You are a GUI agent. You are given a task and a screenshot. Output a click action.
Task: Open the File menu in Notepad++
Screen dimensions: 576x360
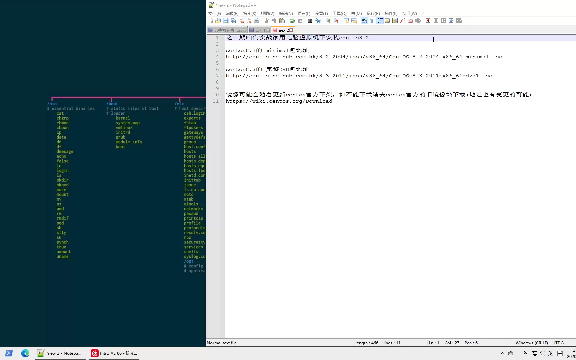(x=210, y=13)
